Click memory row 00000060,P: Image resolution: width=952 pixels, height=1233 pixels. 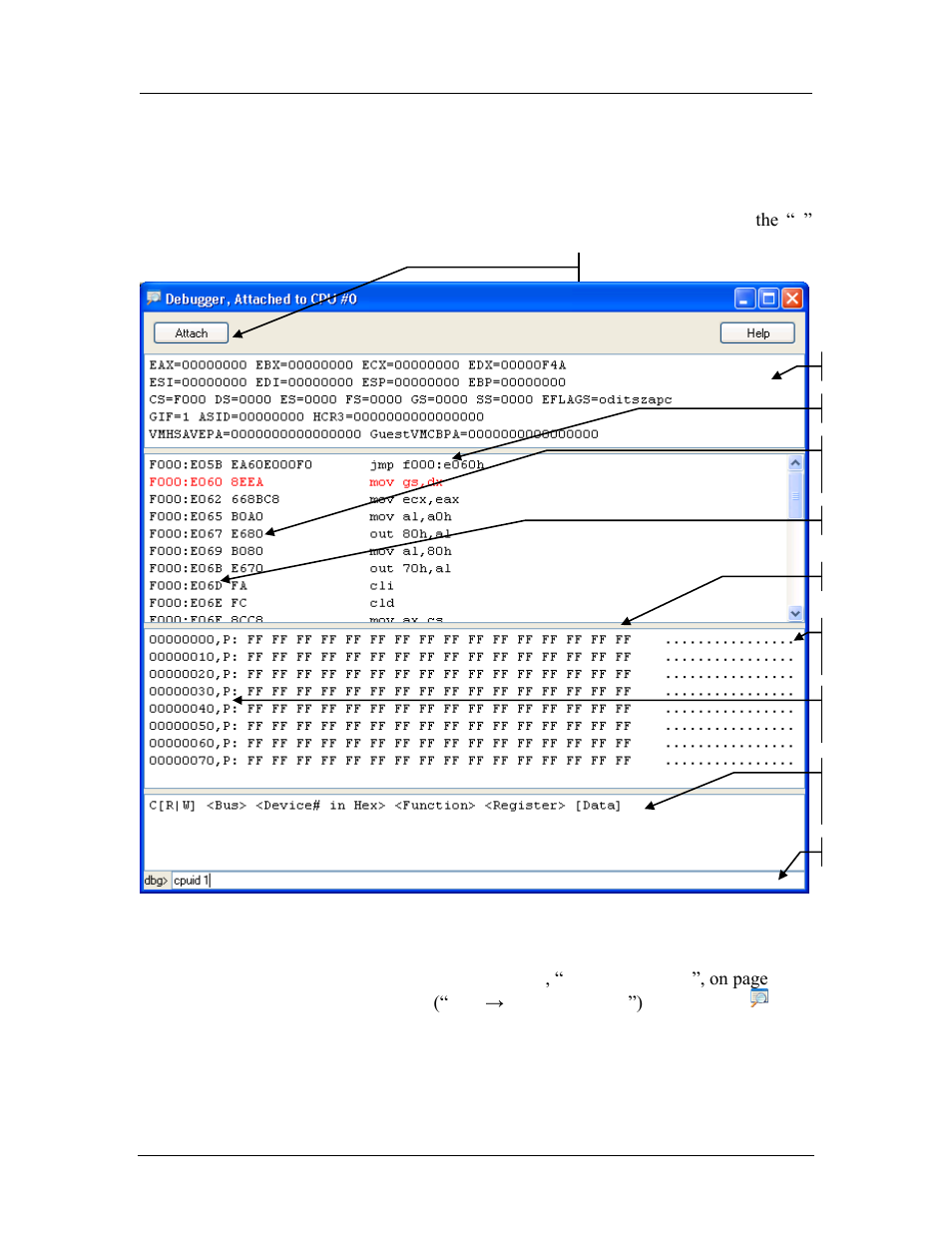tap(471, 744)
